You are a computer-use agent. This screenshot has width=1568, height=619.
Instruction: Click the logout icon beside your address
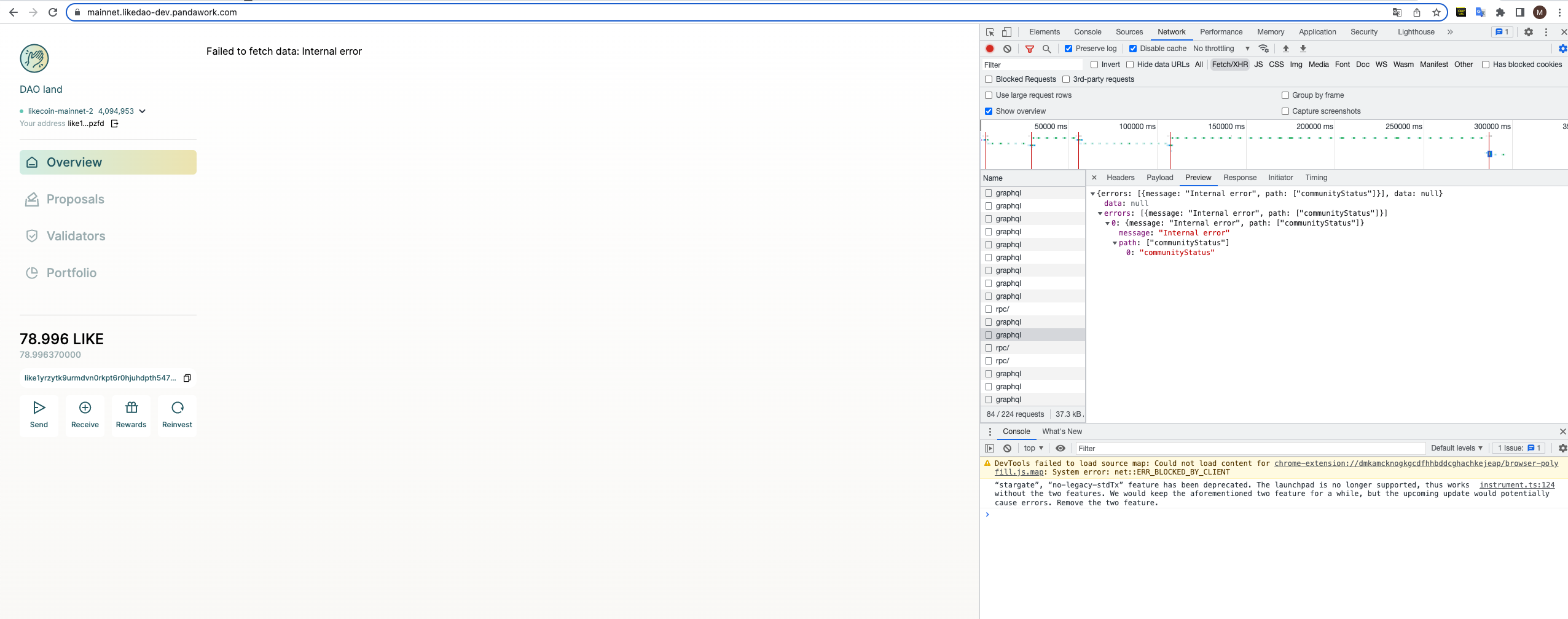(114, 124)
